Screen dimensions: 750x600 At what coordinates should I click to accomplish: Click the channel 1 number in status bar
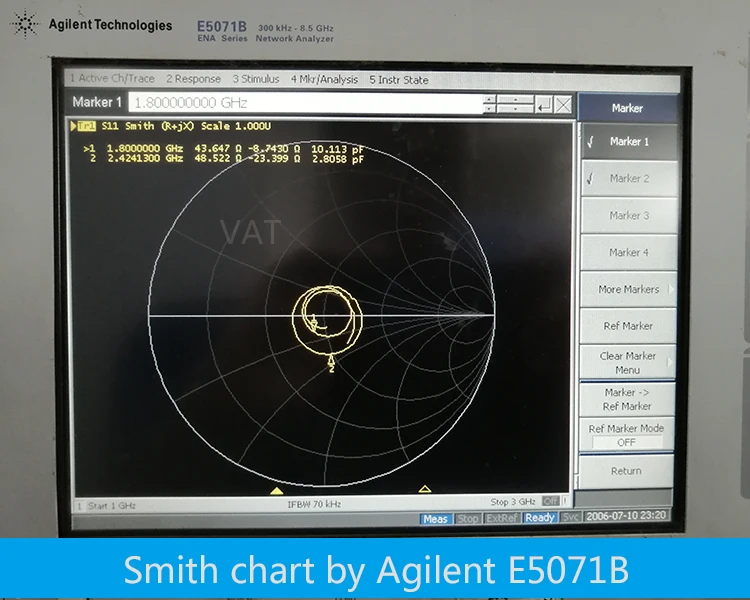coord(79,506)
